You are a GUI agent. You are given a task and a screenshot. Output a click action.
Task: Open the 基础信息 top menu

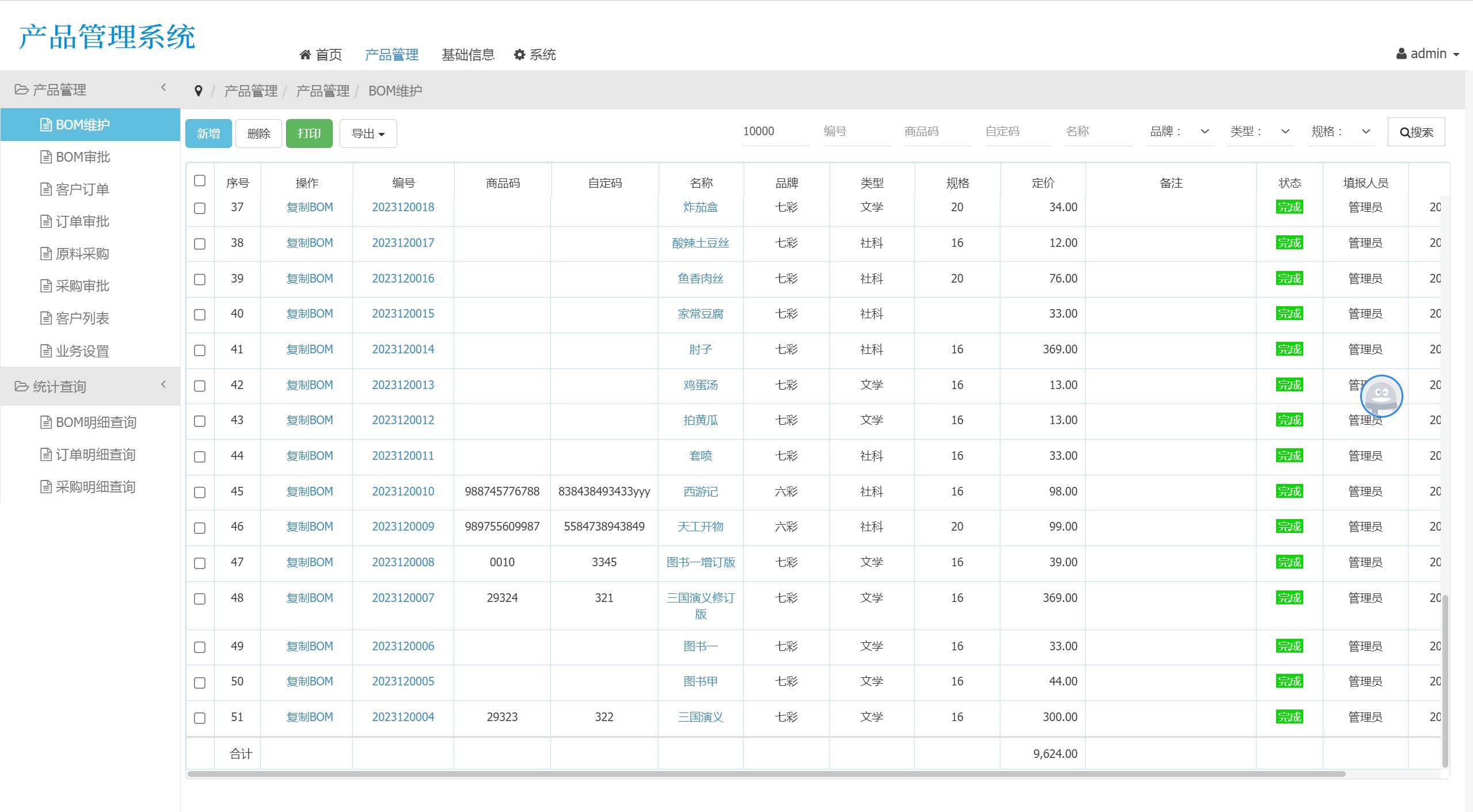coord(468,55)
